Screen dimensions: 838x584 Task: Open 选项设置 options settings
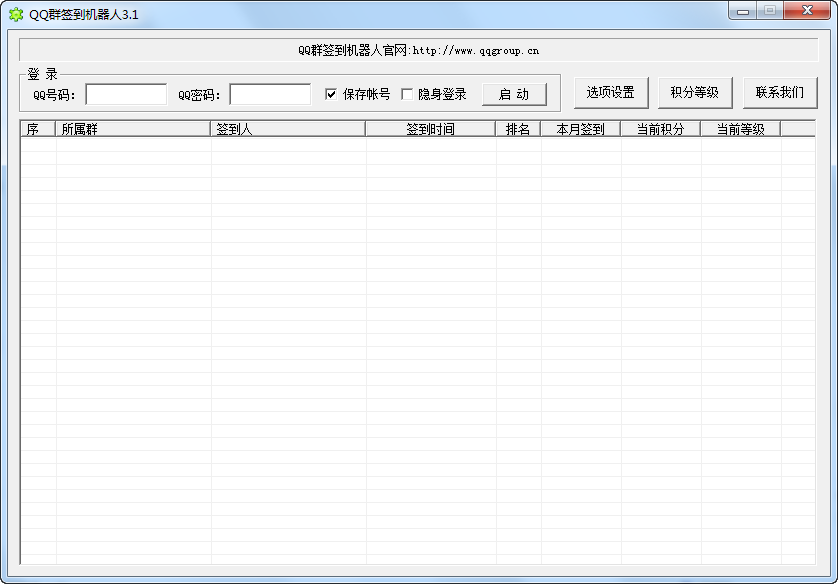611,93
